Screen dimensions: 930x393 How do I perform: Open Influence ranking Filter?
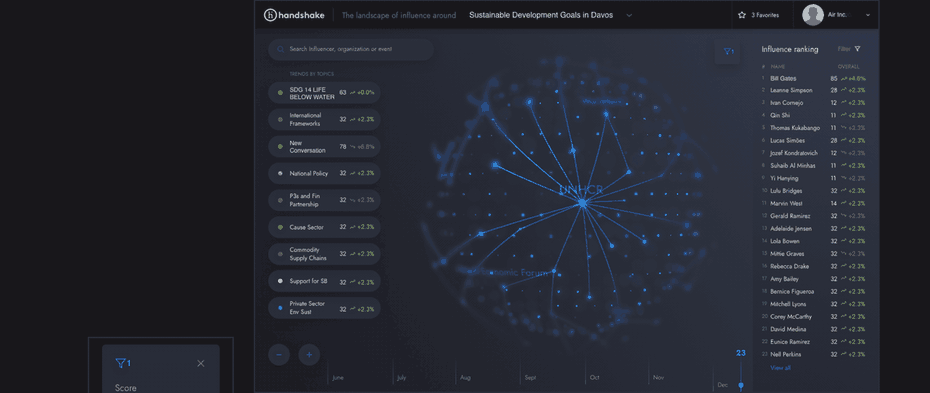(849, 49)
